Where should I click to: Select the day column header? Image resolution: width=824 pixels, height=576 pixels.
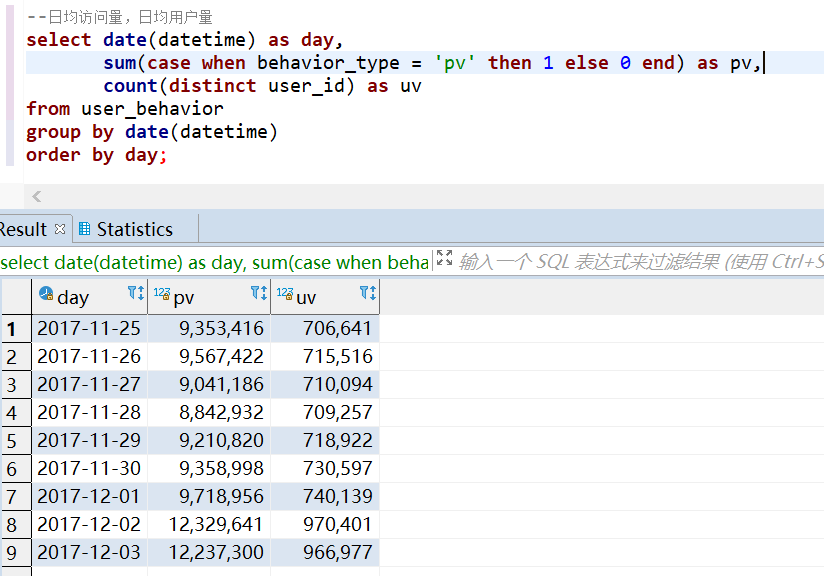tap(90, 297)
